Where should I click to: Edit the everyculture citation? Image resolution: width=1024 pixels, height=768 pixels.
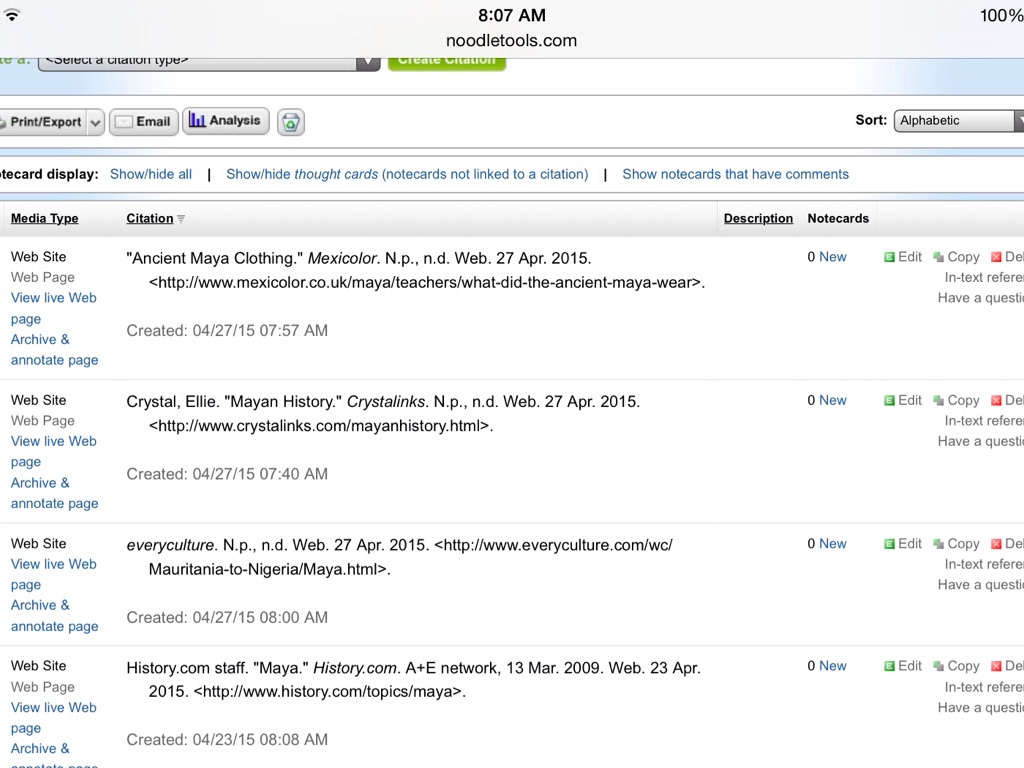[x=903, y=544]
